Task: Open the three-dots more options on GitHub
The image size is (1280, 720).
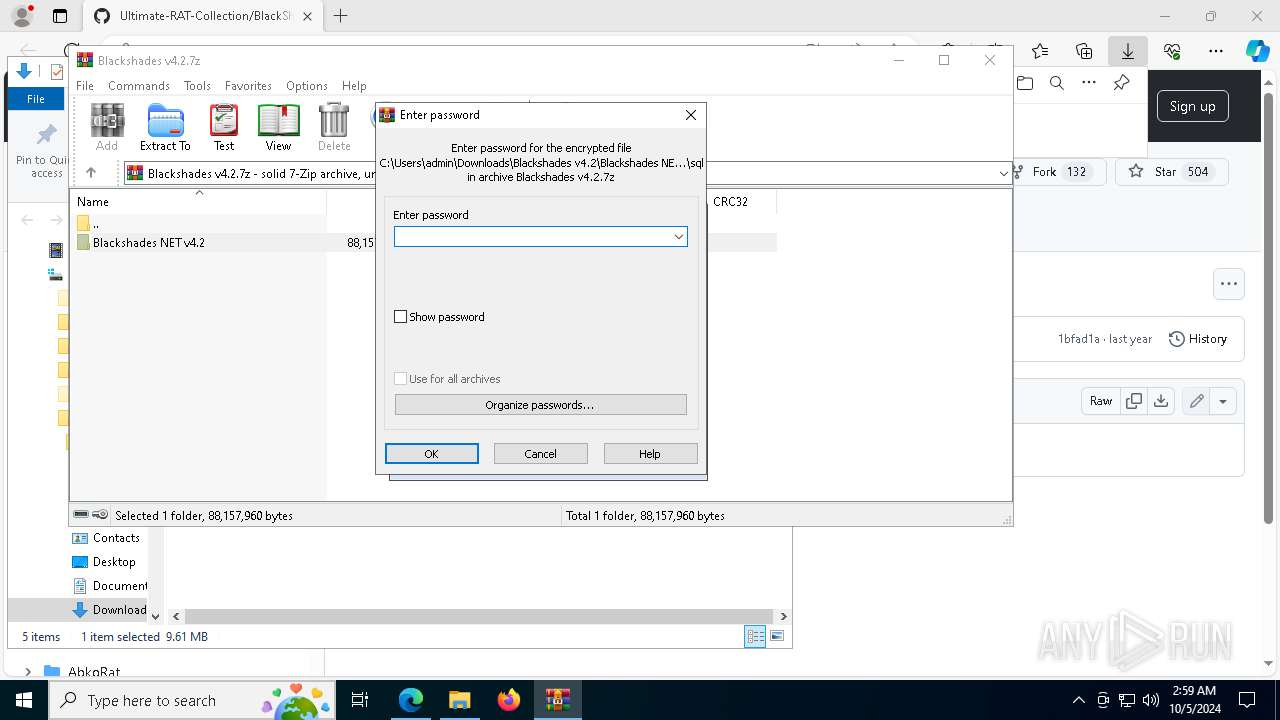Action: pos(1229,284)
